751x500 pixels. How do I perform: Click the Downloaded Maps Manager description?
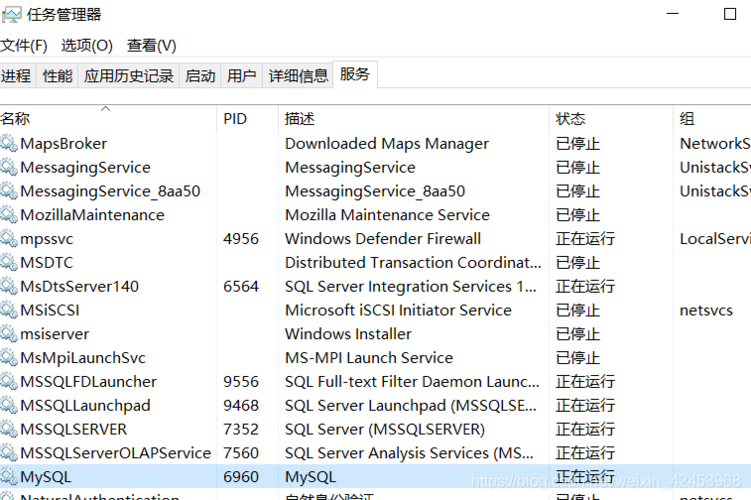pyautogui.click(x=387, y=144)
